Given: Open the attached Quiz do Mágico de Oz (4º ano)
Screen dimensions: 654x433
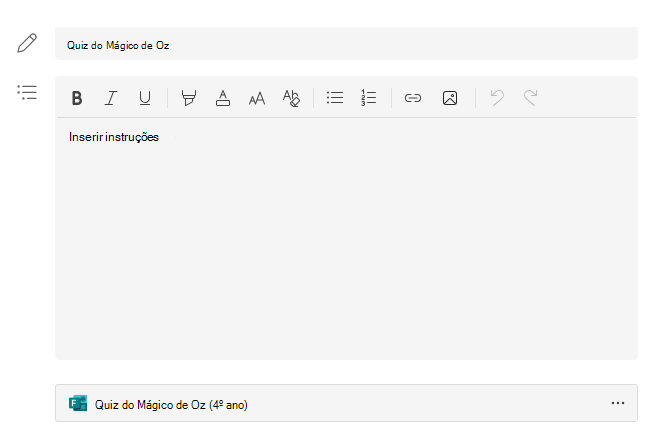Looking at the screenshot, I should tap(346, 403).
